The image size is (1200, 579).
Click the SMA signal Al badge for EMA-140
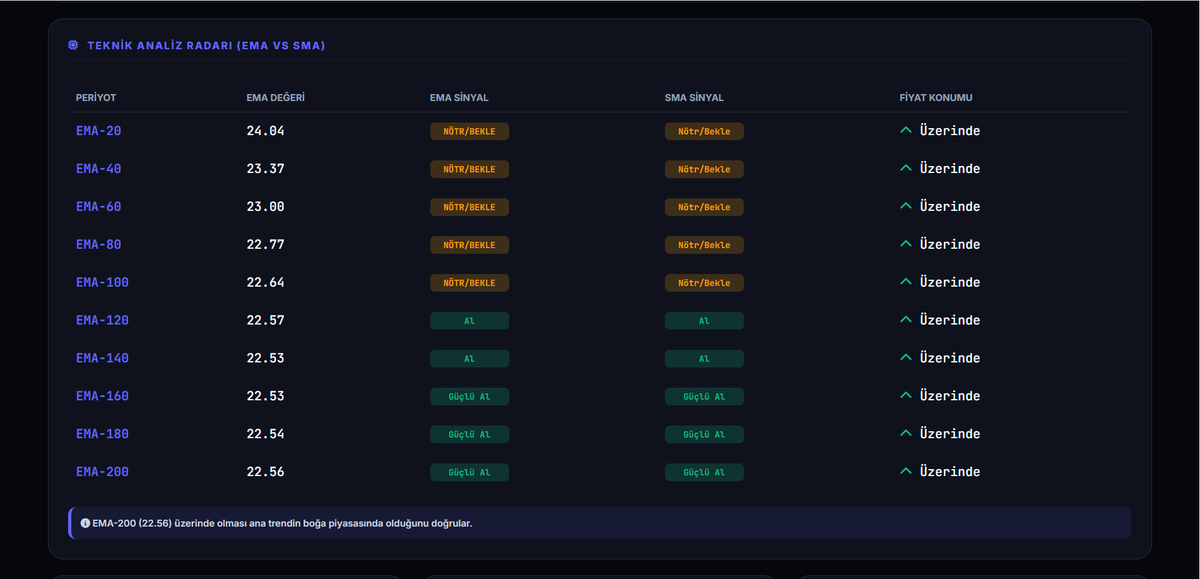pyautogui.click(x=704, y=358)
